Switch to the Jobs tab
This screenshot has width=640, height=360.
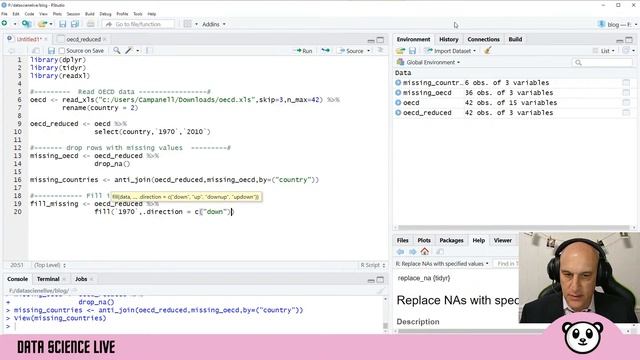click(81, 279)
